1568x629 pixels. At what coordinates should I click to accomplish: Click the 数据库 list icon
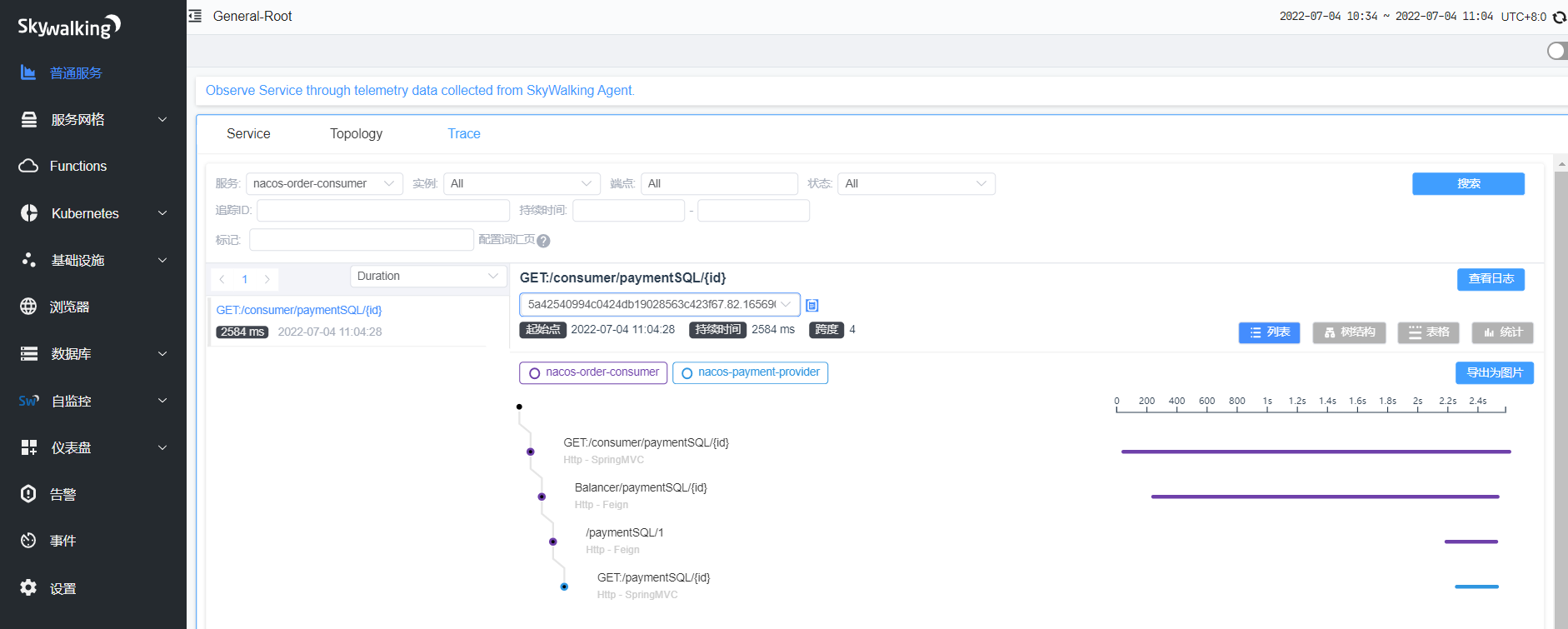29,354
